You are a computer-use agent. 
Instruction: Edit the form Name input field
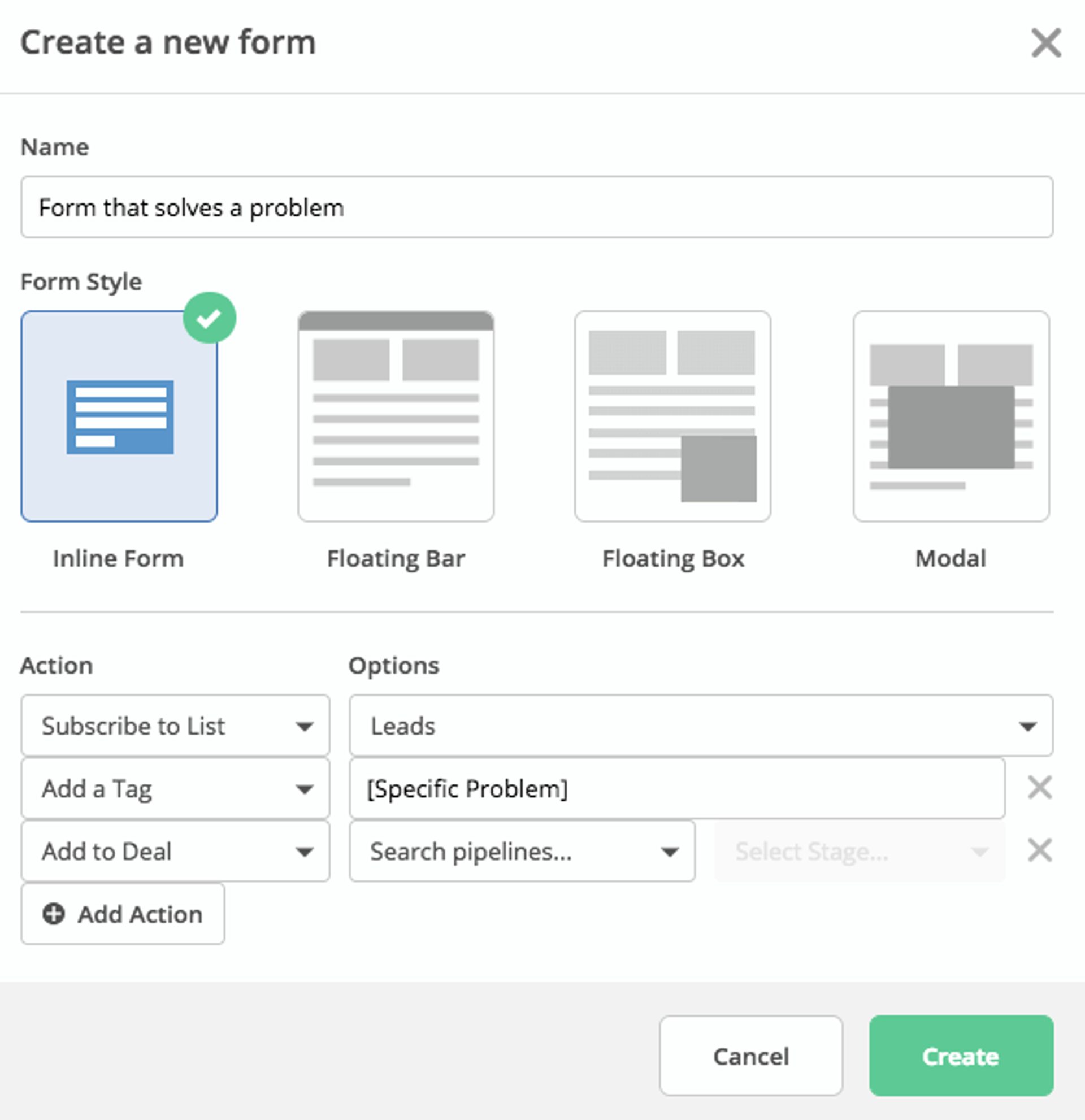[x=537, y=207]
